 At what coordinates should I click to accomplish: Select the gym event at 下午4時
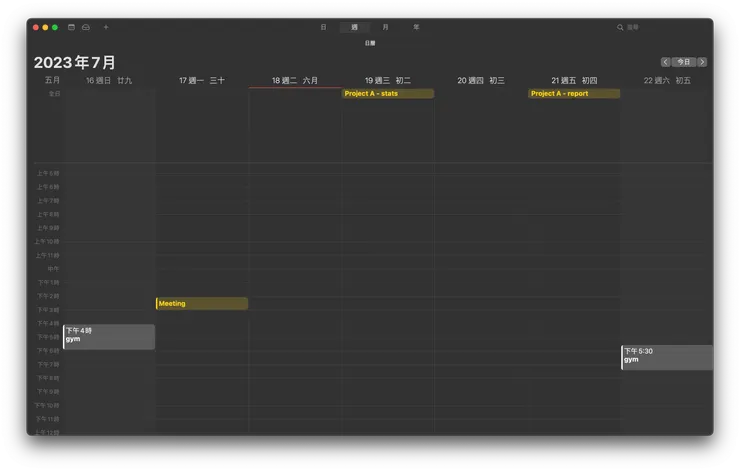109,337
